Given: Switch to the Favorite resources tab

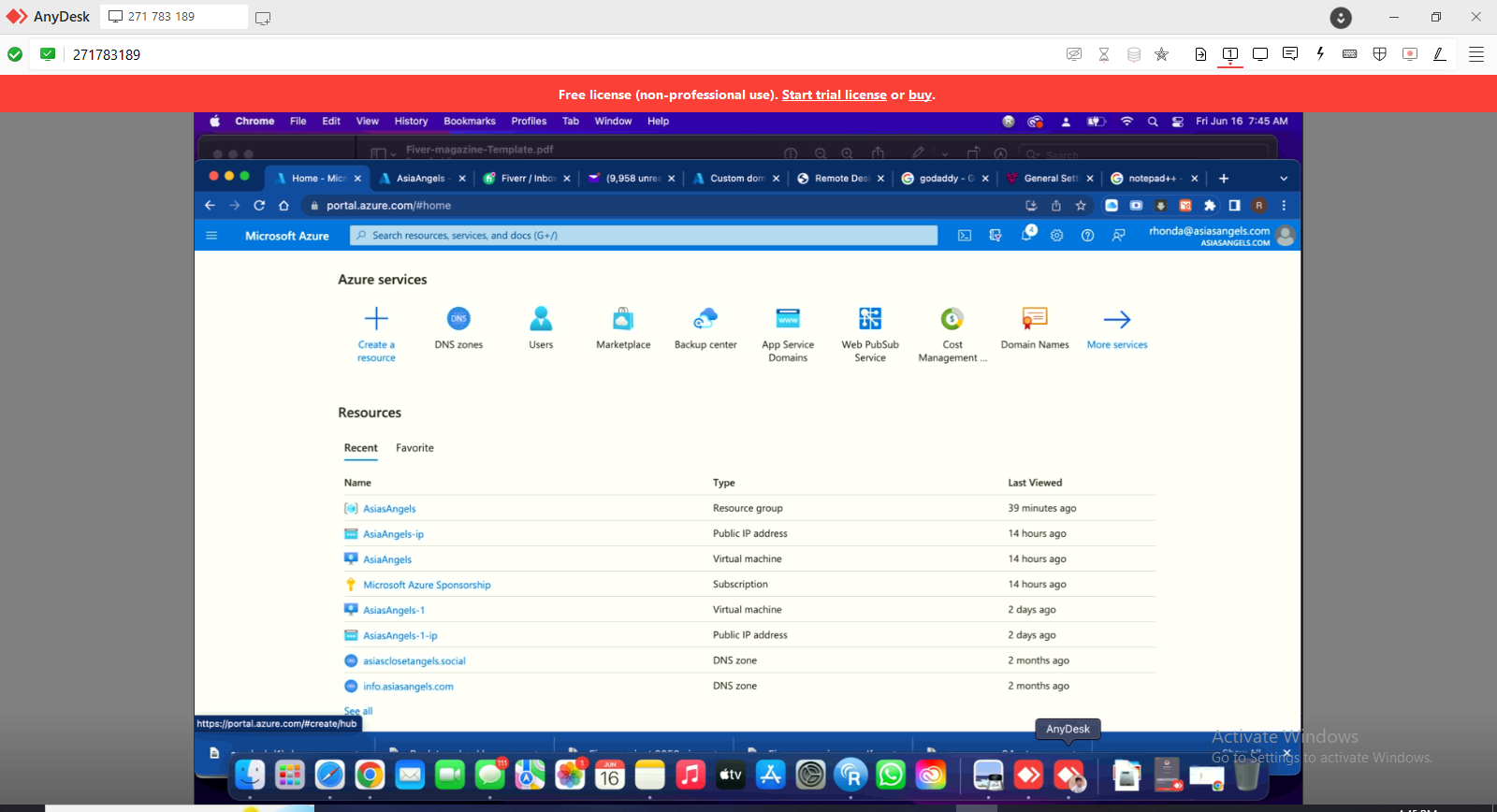Looking at the screenshot, I should tap(414, 448).
